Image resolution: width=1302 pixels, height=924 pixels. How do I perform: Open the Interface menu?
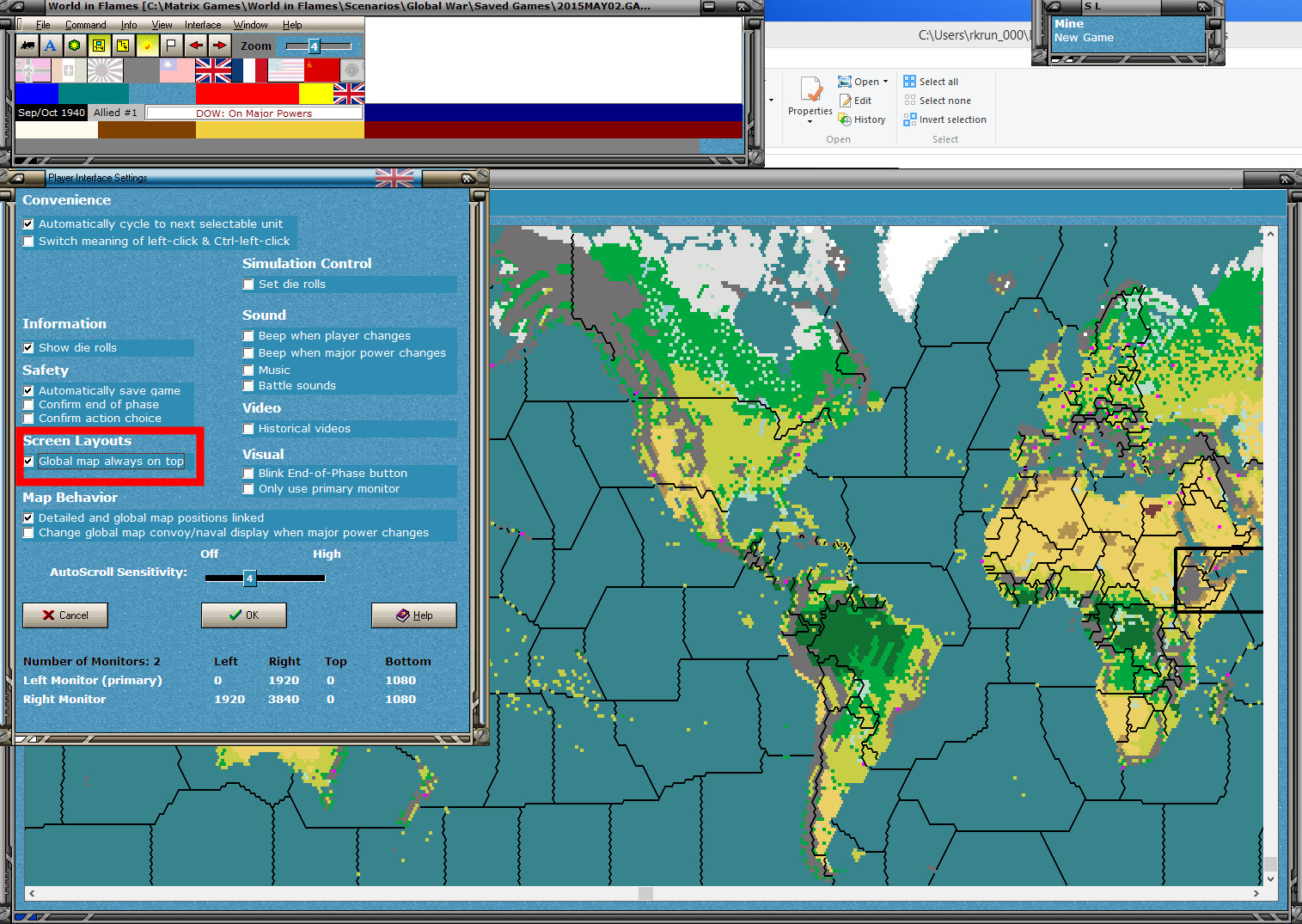click(x=203, y=25)
